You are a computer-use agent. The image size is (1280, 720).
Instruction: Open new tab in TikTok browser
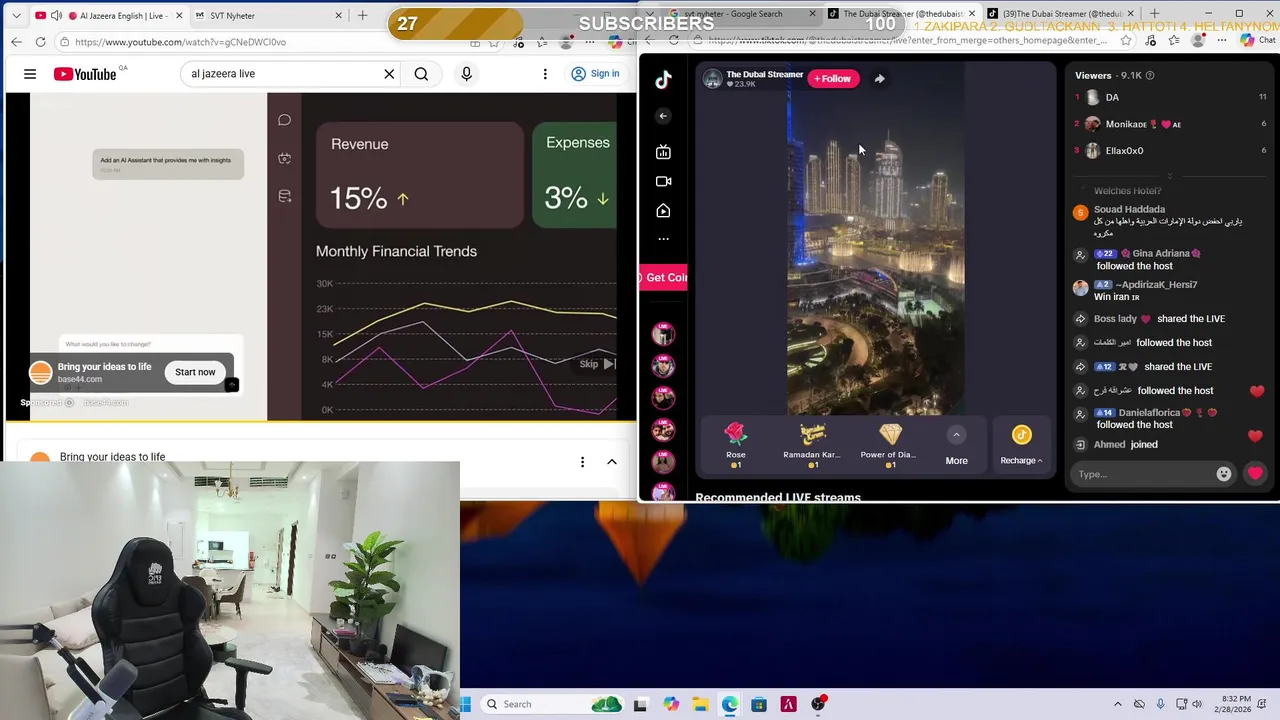[x=1155, y=14]
